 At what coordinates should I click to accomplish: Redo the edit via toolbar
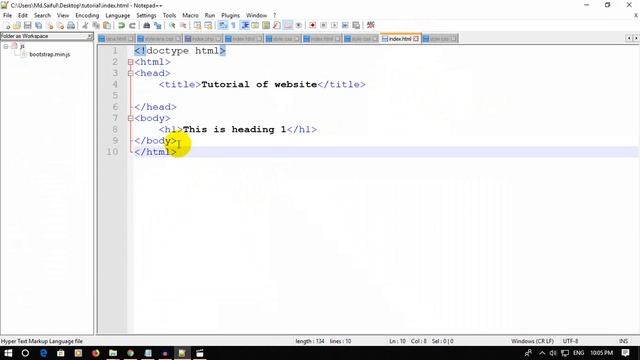tap(132, 25)
